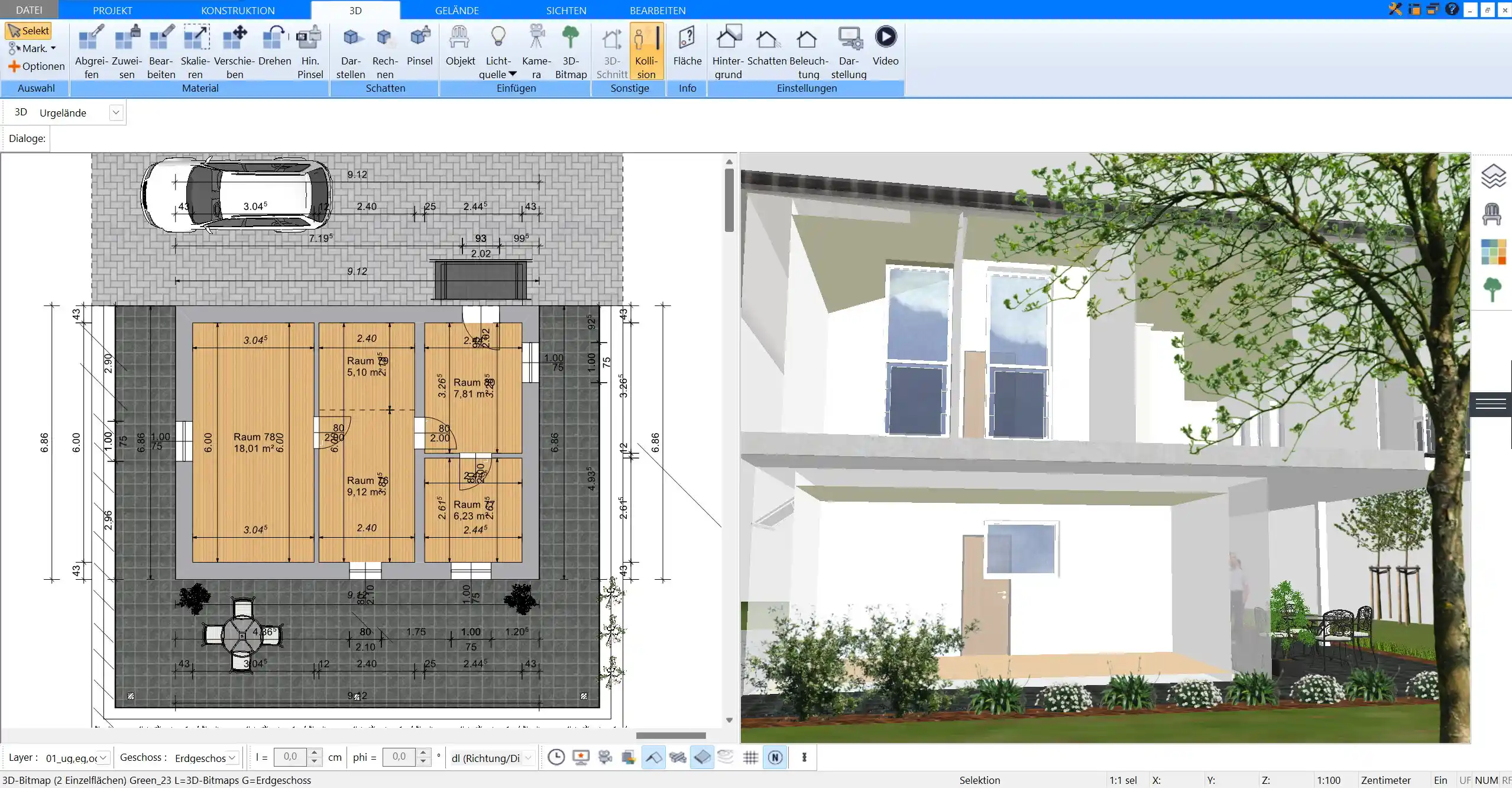The height and width of the screenshot is (788, 1512).
Task: Toggle the terrain layers icon
Action: click(726, 757)
